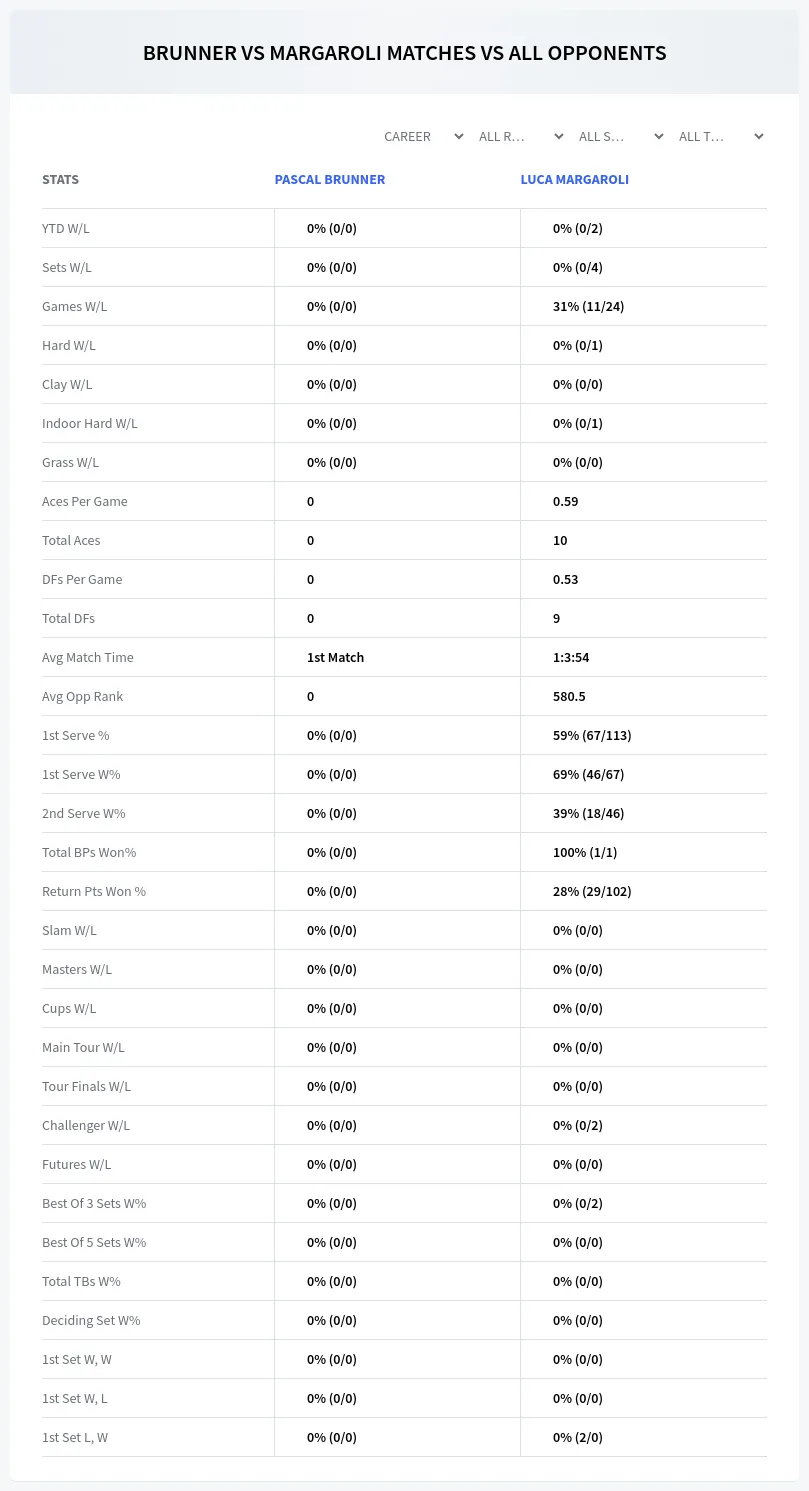Open the CAREER time period dropdown
Screen dimensions: 809x1491
click(x=423, y=136)
